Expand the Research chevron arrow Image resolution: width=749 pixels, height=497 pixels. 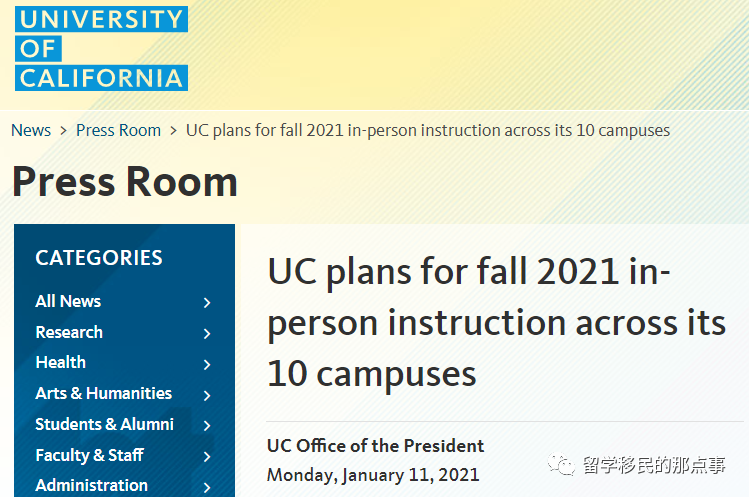click(207, 333)
